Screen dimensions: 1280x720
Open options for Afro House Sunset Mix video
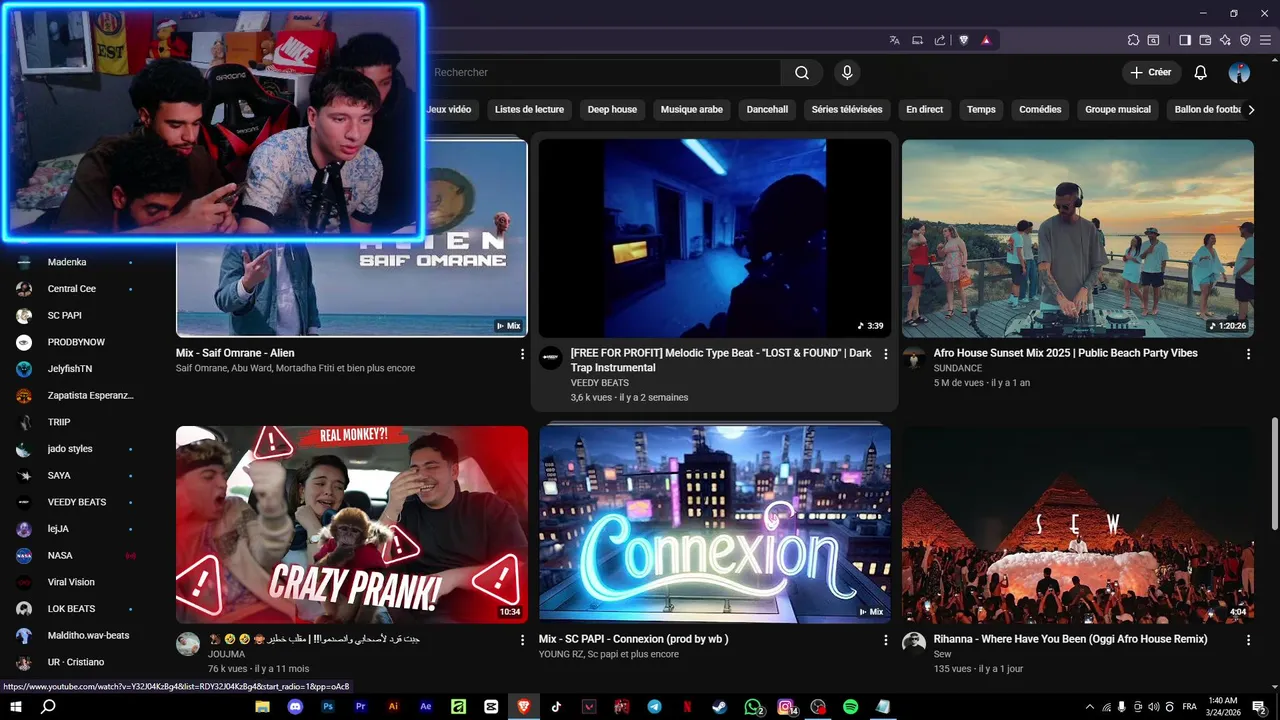[x=1248, y=354]
